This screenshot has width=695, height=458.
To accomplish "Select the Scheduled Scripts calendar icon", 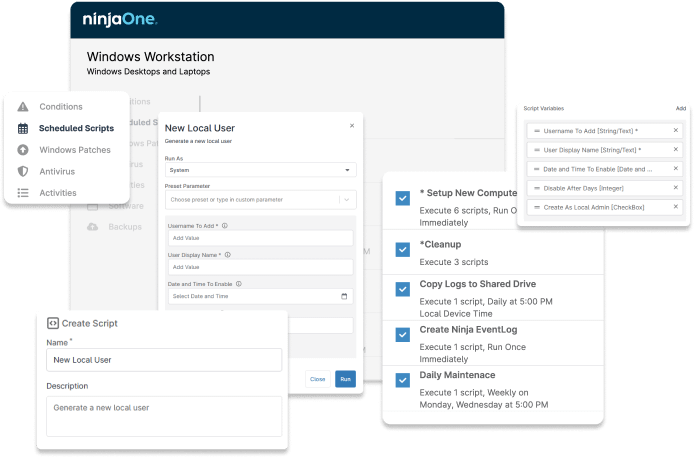I will click(x=23, y=129).
